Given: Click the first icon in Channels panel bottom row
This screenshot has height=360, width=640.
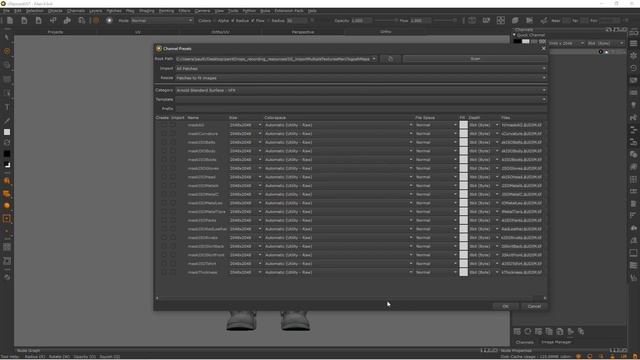Looking at the screenshot, I should point(517,331).
